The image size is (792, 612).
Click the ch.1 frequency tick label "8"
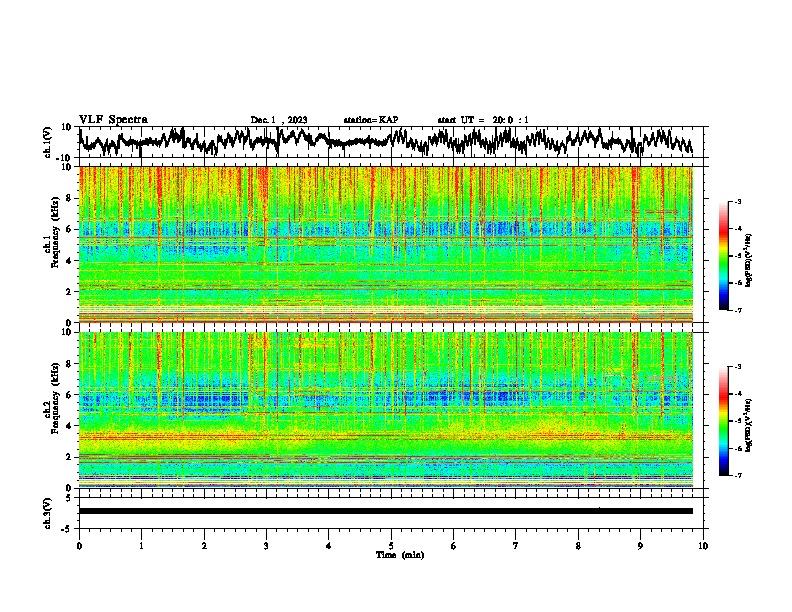(x=69, y=198)
